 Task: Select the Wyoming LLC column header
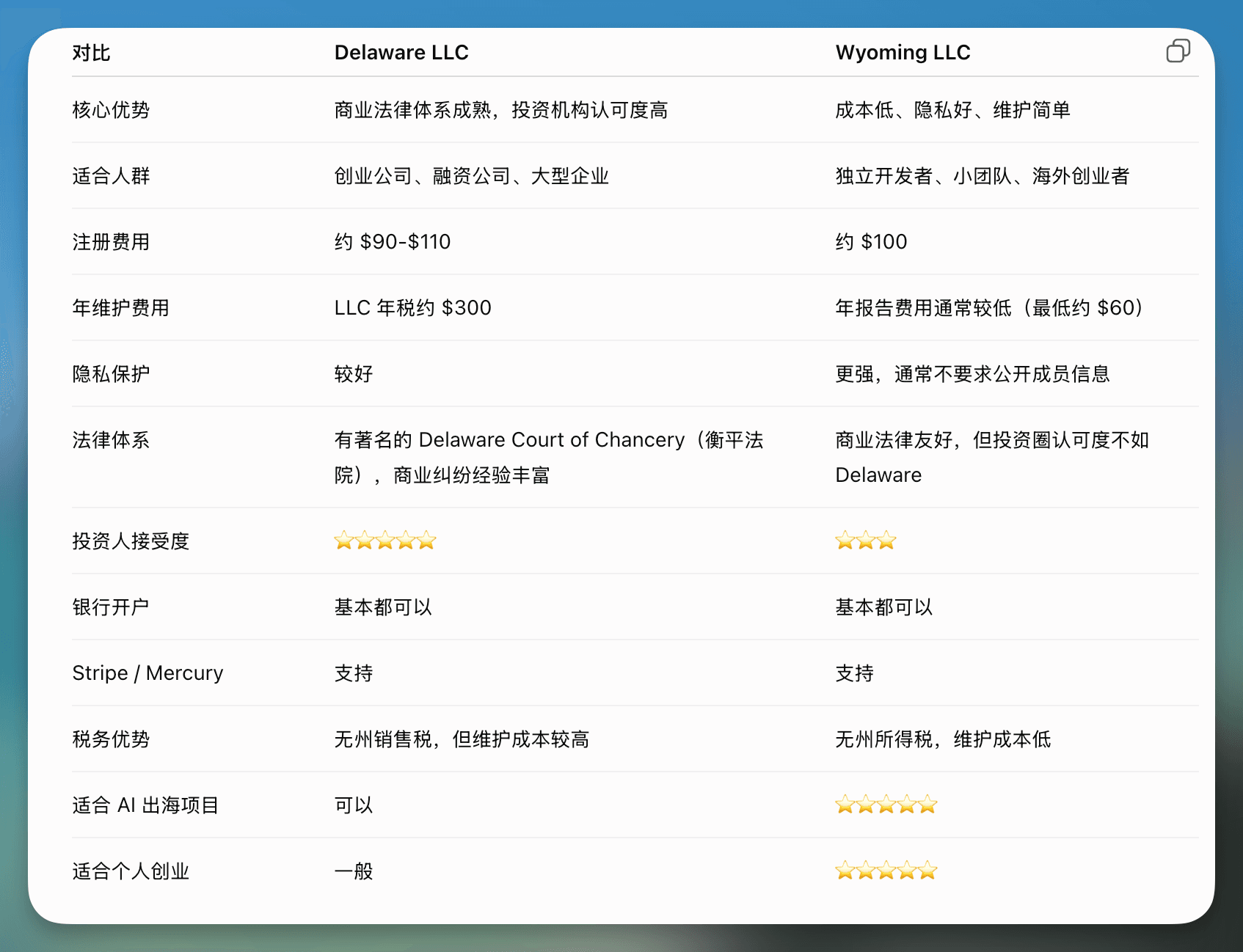pyautogui.click(x=903, y=53)
